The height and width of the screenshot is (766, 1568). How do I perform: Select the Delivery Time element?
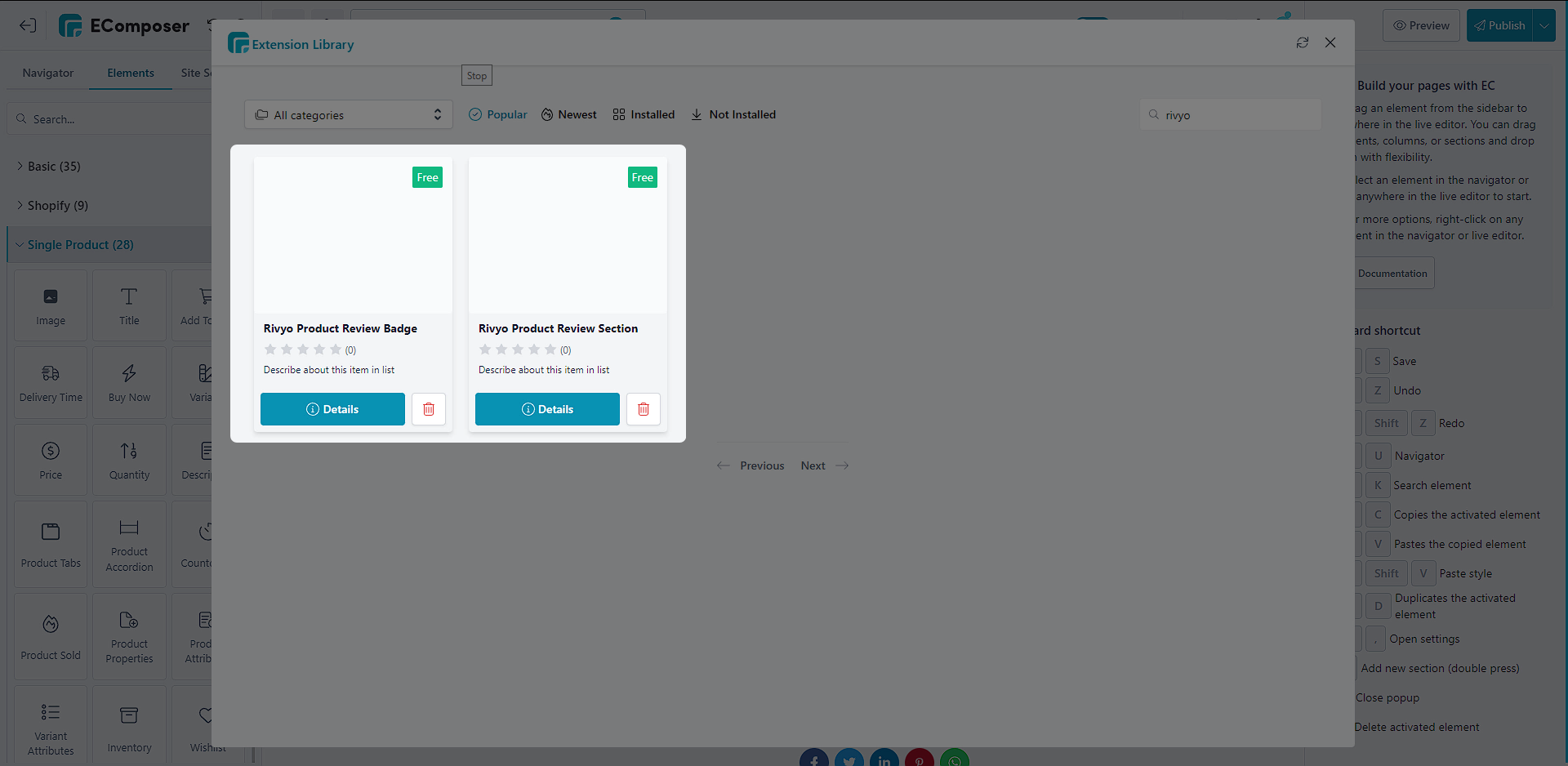pos(51,383)
